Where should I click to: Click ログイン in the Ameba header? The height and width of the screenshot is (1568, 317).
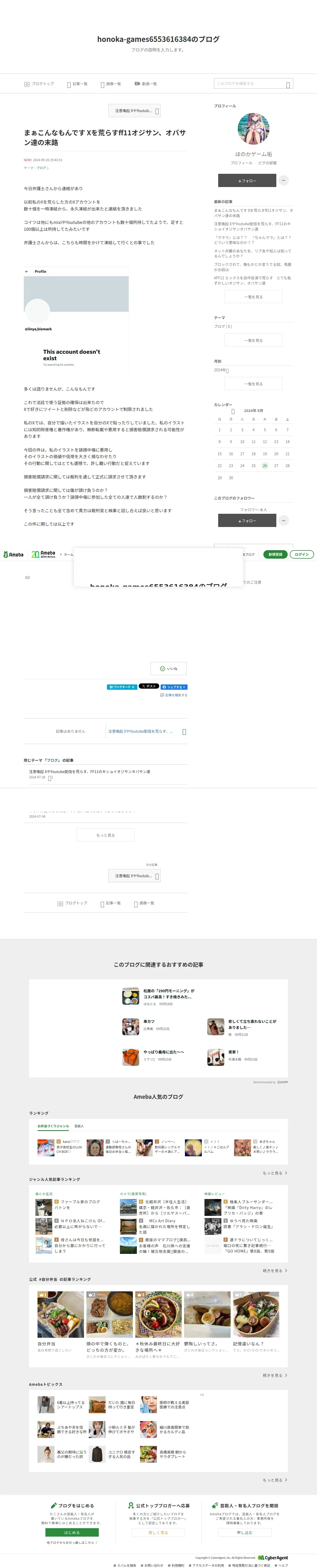point(302,554)
